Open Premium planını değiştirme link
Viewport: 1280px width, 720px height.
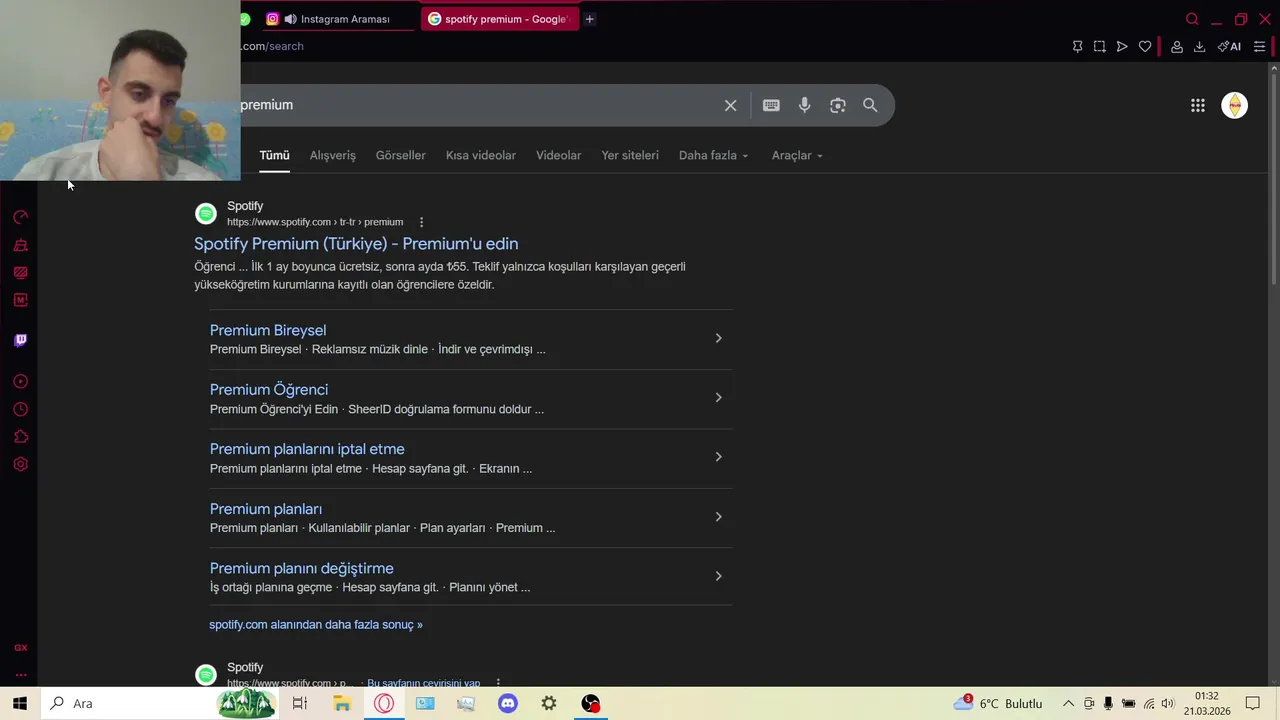point(302,568)
